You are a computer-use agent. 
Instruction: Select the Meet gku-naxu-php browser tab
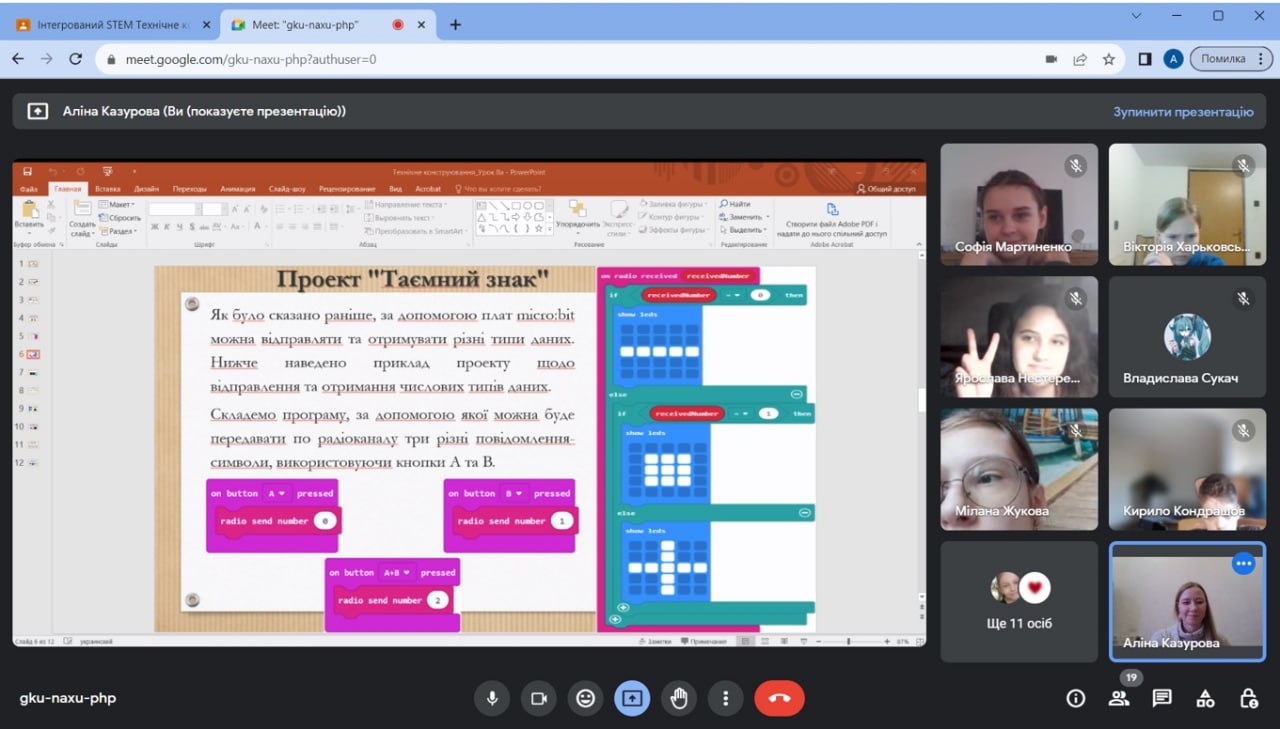pos(310,25)
